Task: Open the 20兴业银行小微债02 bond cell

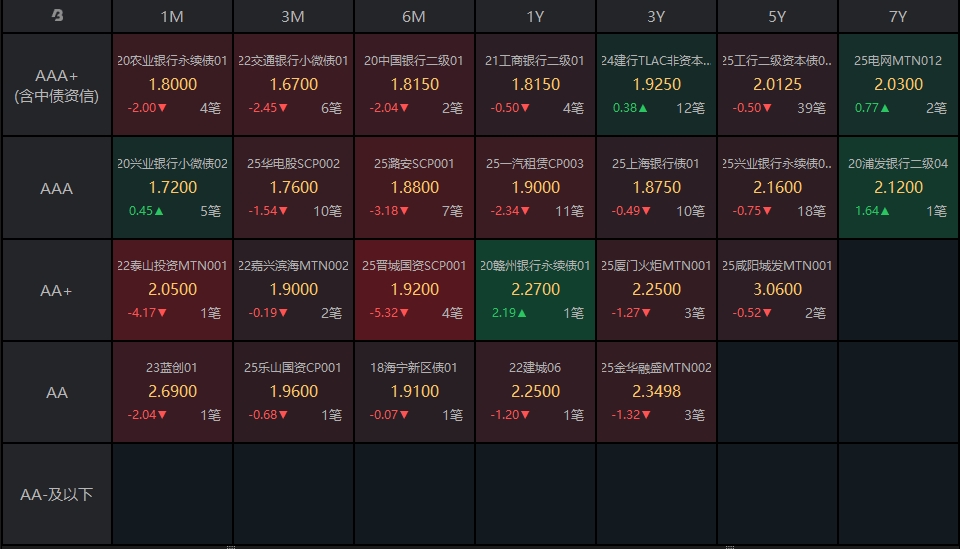Action: tap(172, 187)
